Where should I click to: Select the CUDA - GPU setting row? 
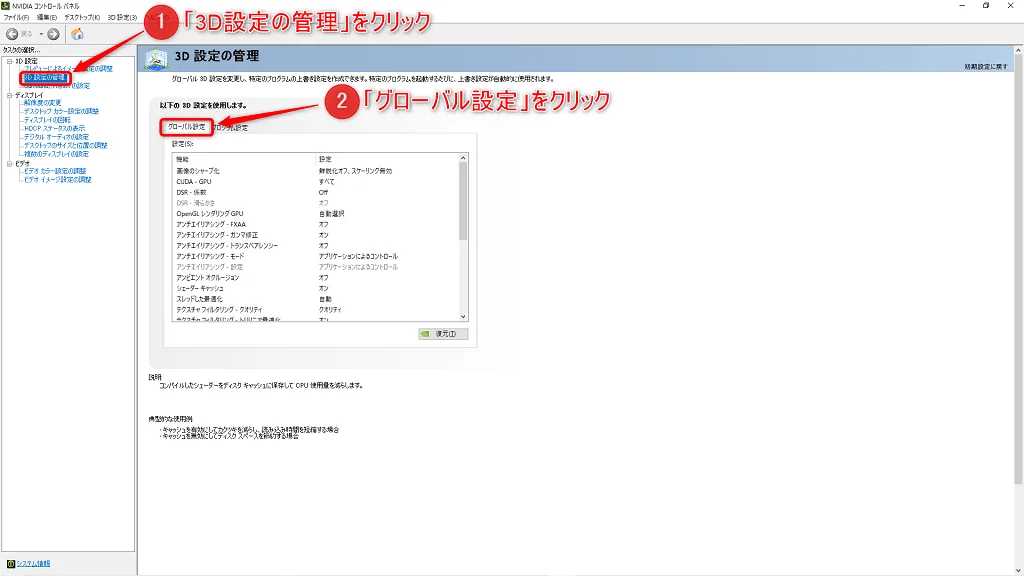click(316, 182)
